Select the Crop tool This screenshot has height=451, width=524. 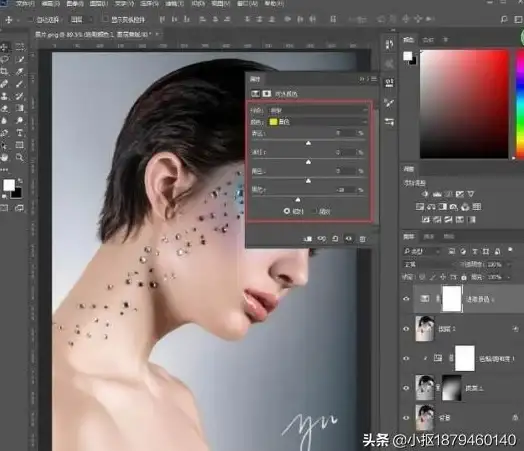(5, 72)
